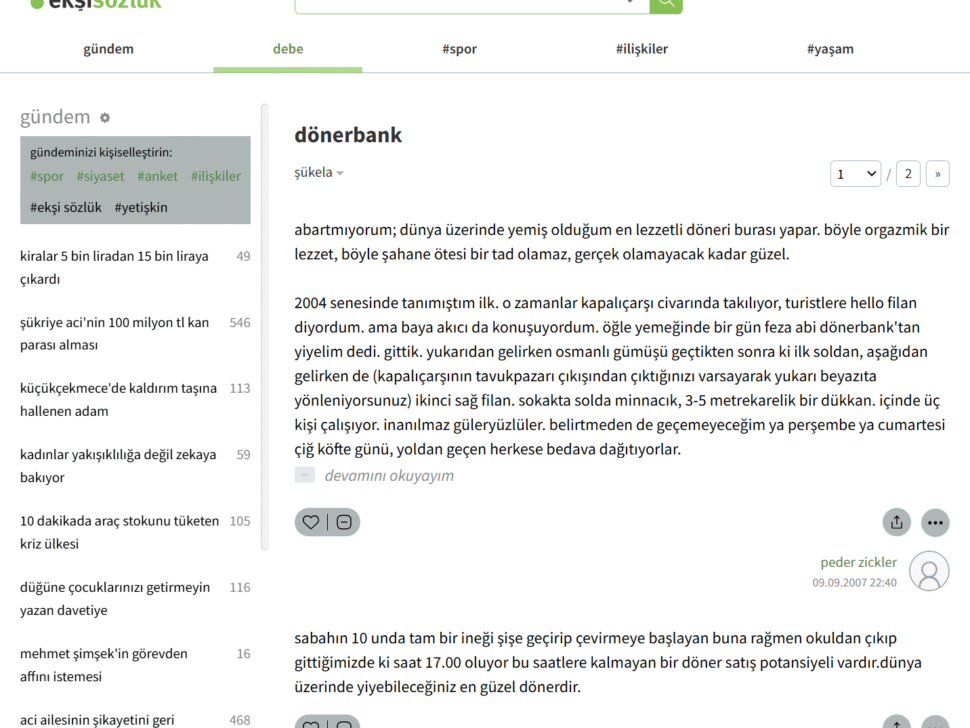Open the three-dot options menu of the entry
This screenshot has width=970, height=728.
tap(935, 522)
